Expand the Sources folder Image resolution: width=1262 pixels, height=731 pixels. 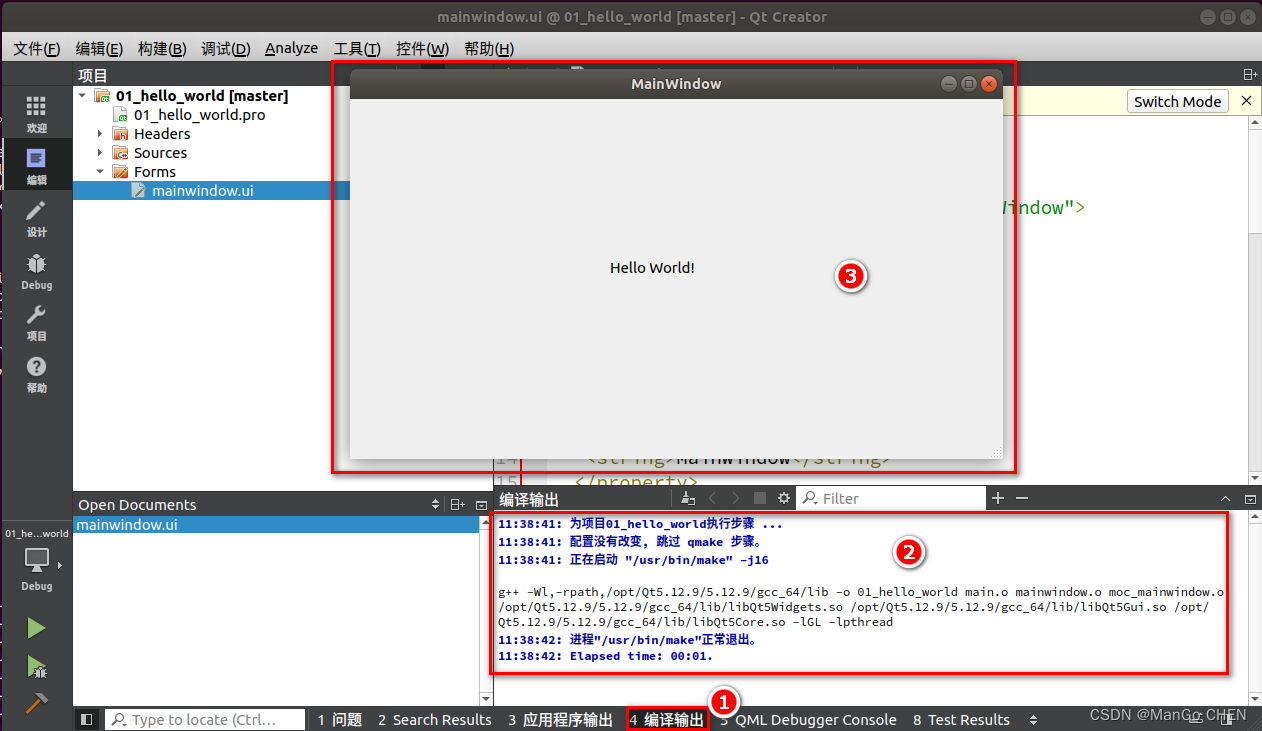100,153
